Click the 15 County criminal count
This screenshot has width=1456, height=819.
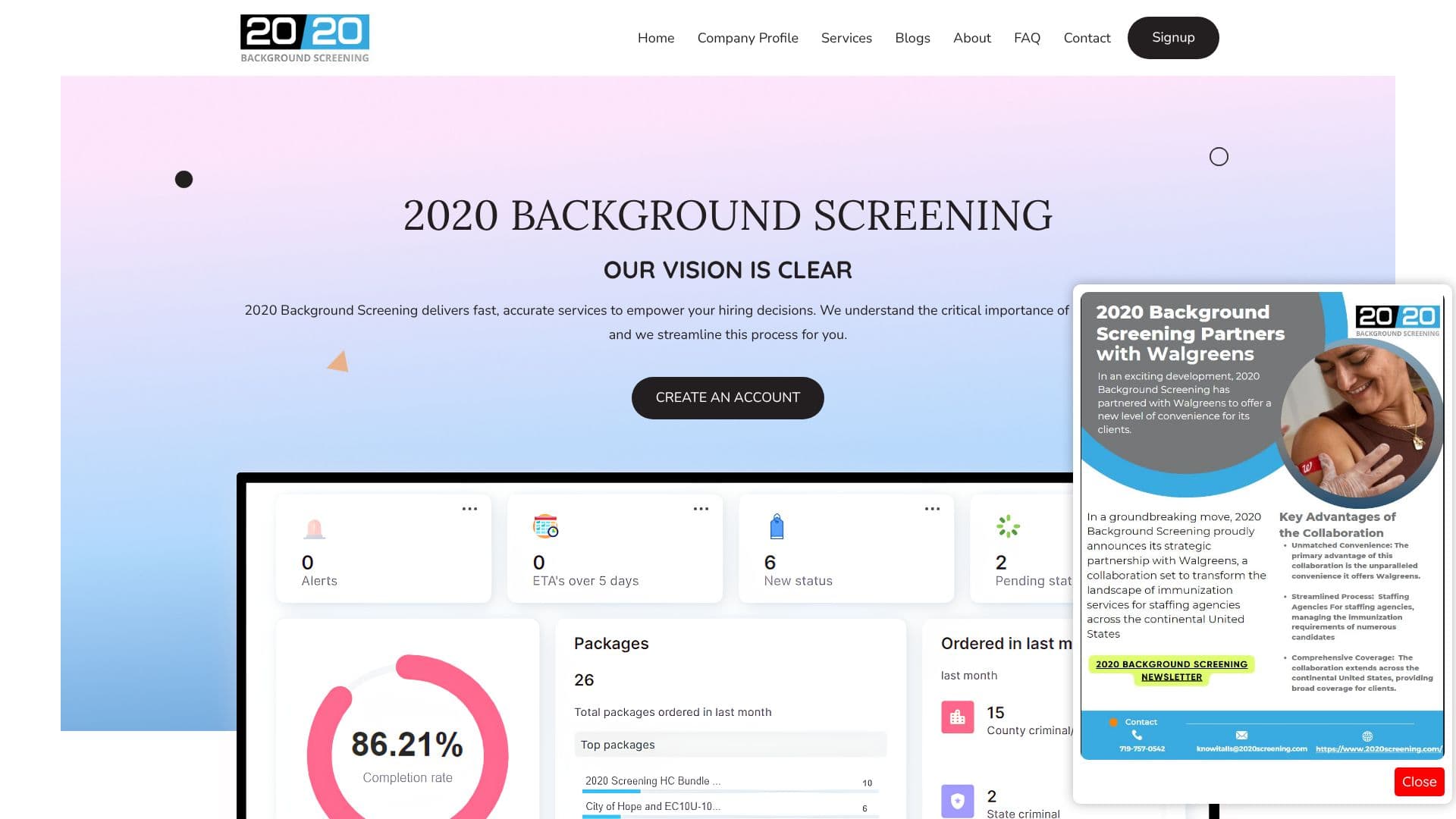click(x=995, y=713)
